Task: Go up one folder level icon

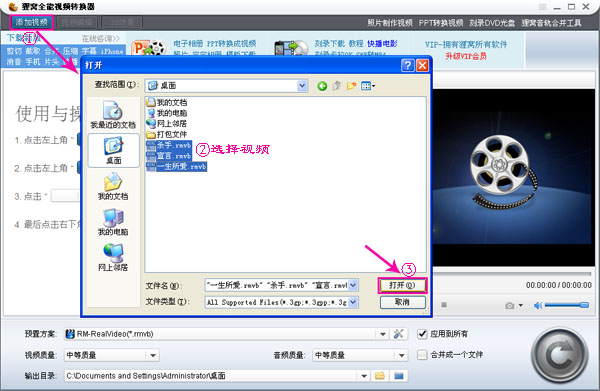Action: (x=336, y=86)
